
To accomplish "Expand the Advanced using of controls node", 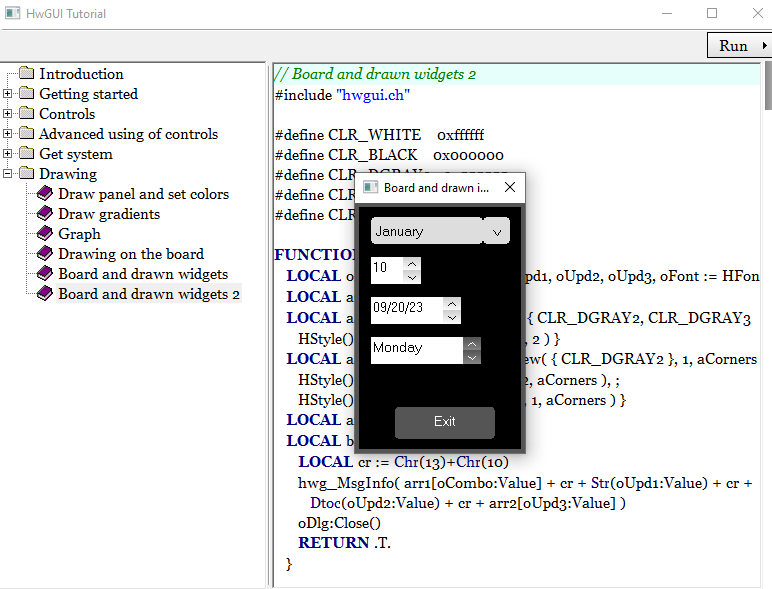I will coord(8,134).
